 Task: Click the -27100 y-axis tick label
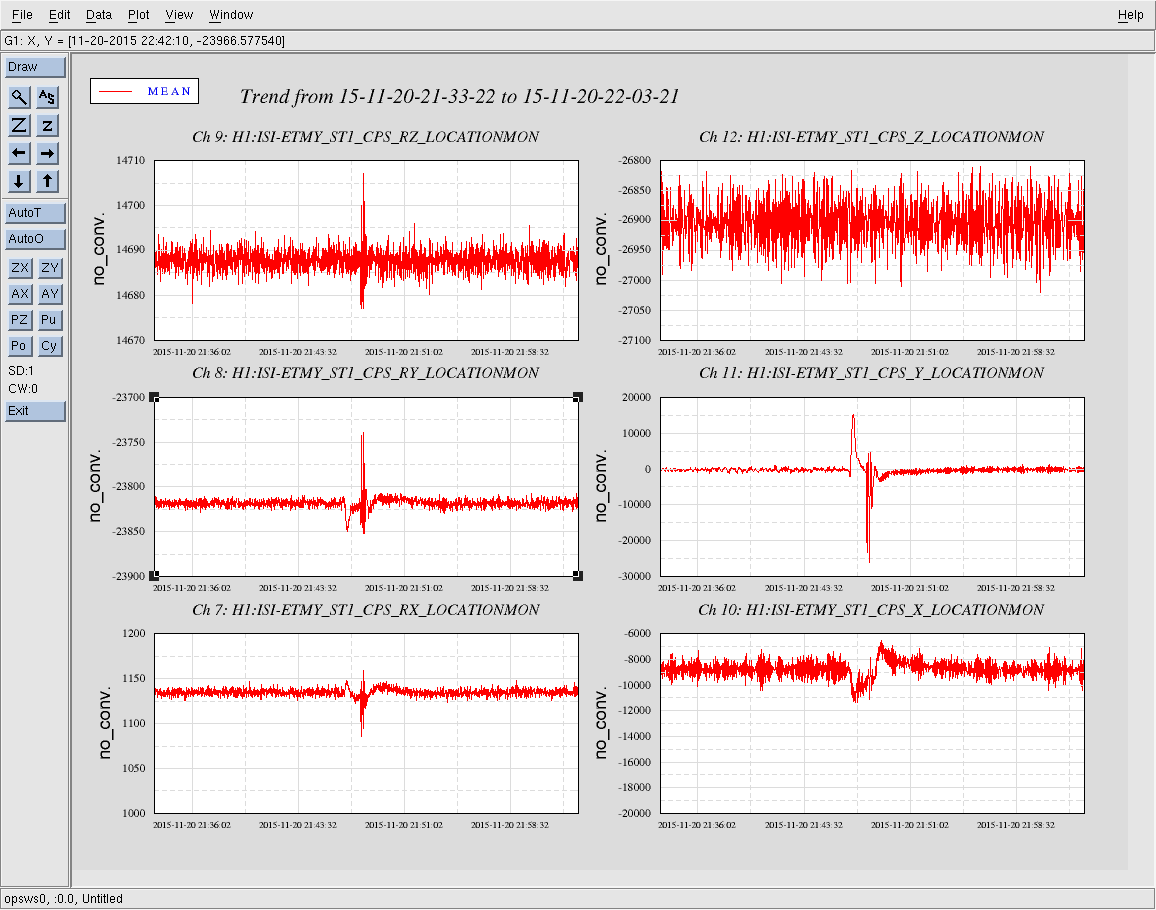point(635,340)
